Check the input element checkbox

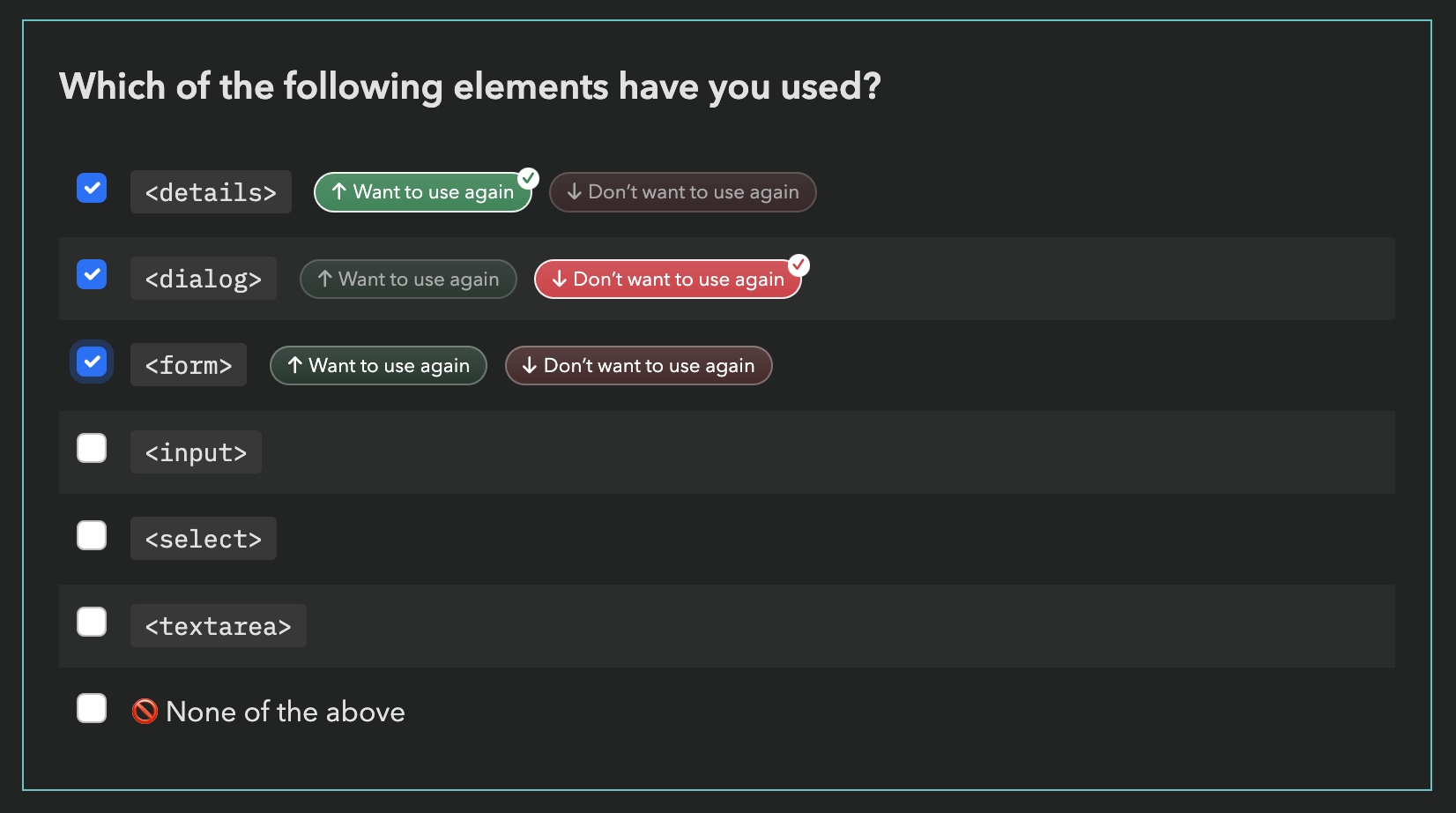[x=92, y=448]
